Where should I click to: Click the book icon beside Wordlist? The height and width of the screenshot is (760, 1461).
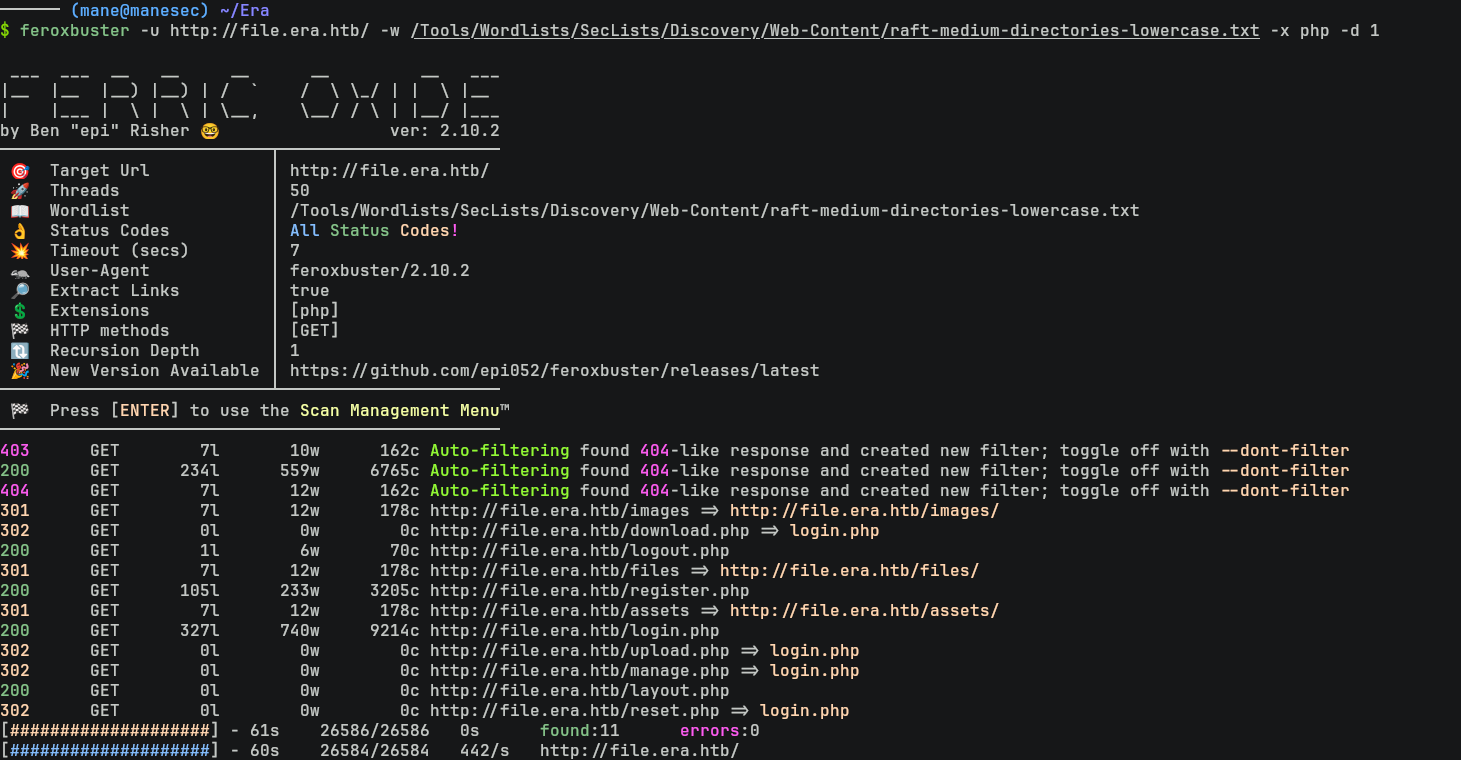(x=19, y=211)
